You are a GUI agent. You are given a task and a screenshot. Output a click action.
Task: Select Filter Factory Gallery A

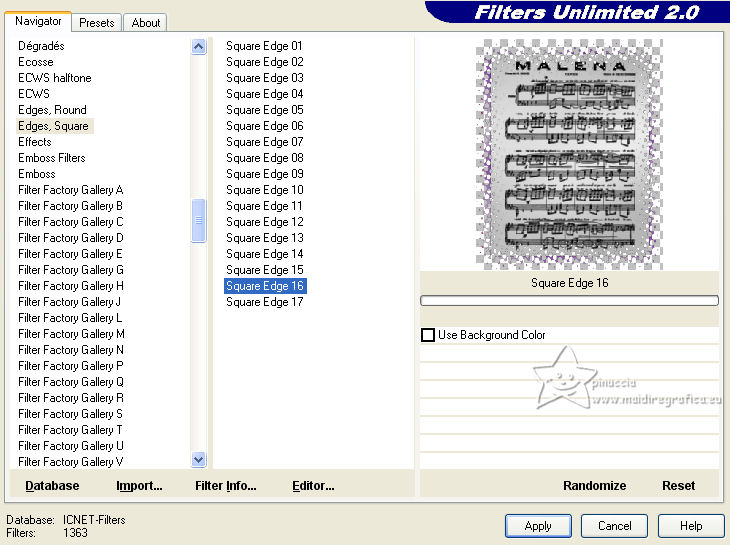(70, 190)
